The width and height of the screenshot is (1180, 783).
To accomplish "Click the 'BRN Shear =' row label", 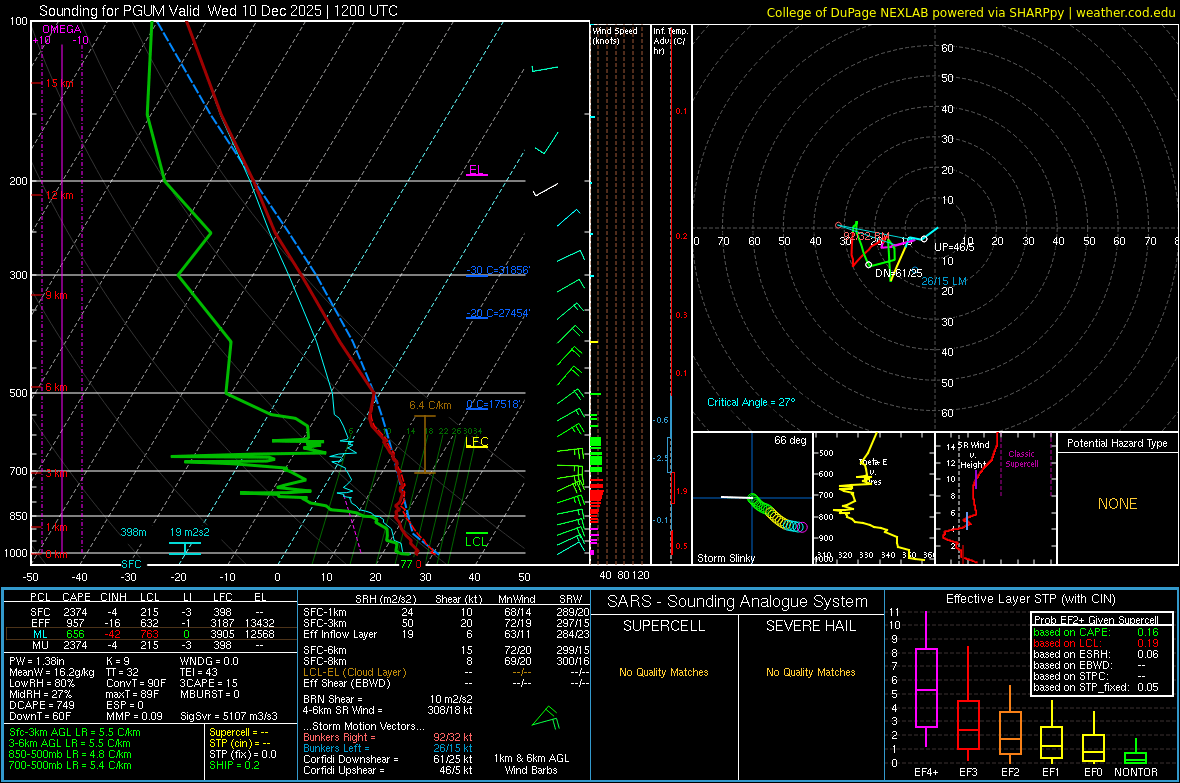I will pos(333,699).
